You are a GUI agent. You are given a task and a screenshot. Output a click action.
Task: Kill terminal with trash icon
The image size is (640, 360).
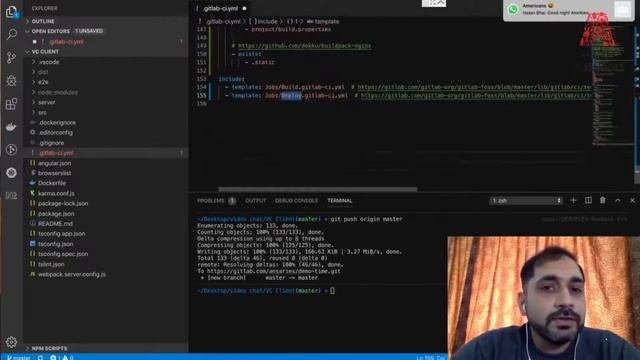(x=603, y=200)
